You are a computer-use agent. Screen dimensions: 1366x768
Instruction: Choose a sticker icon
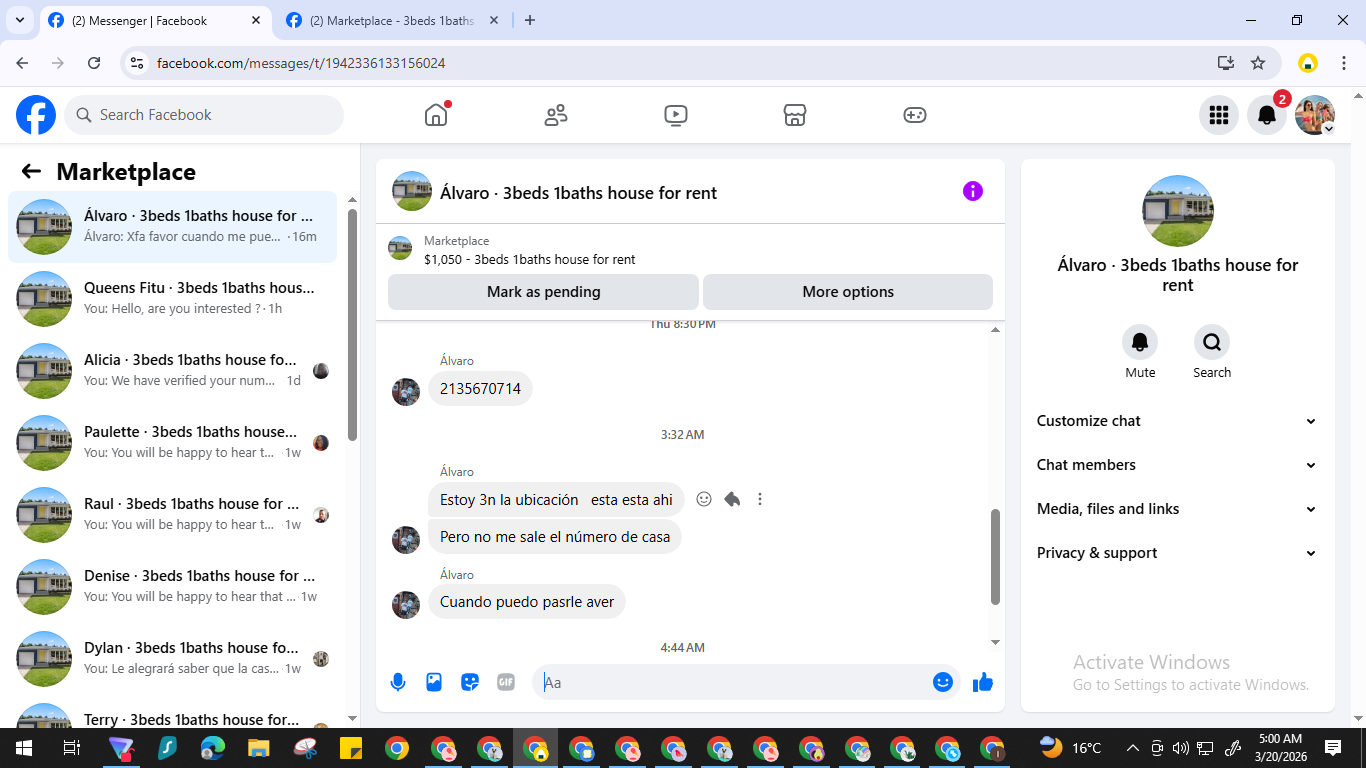470,682
